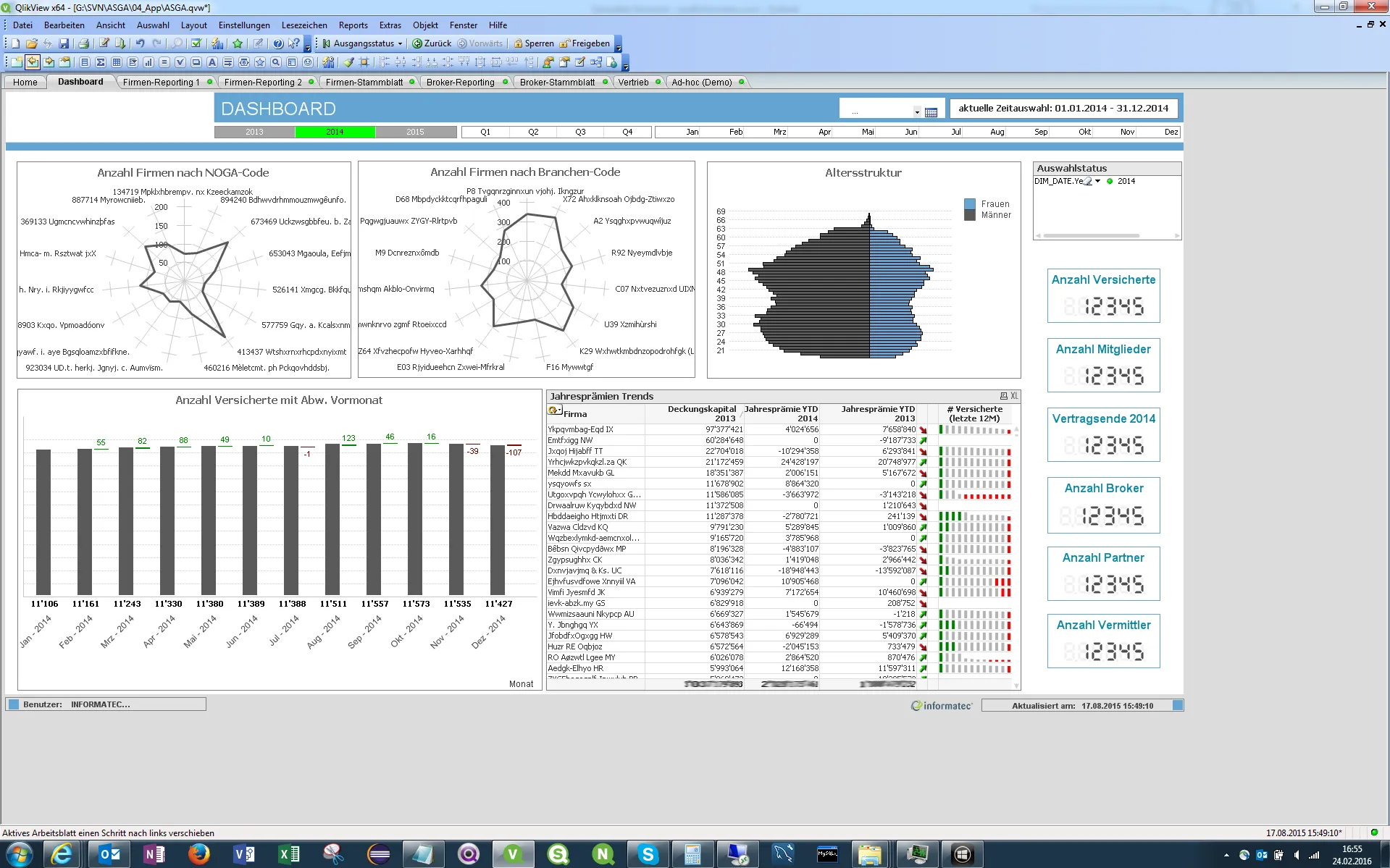Click the Undo layout change icon
1390x868 pixels.
141,43
